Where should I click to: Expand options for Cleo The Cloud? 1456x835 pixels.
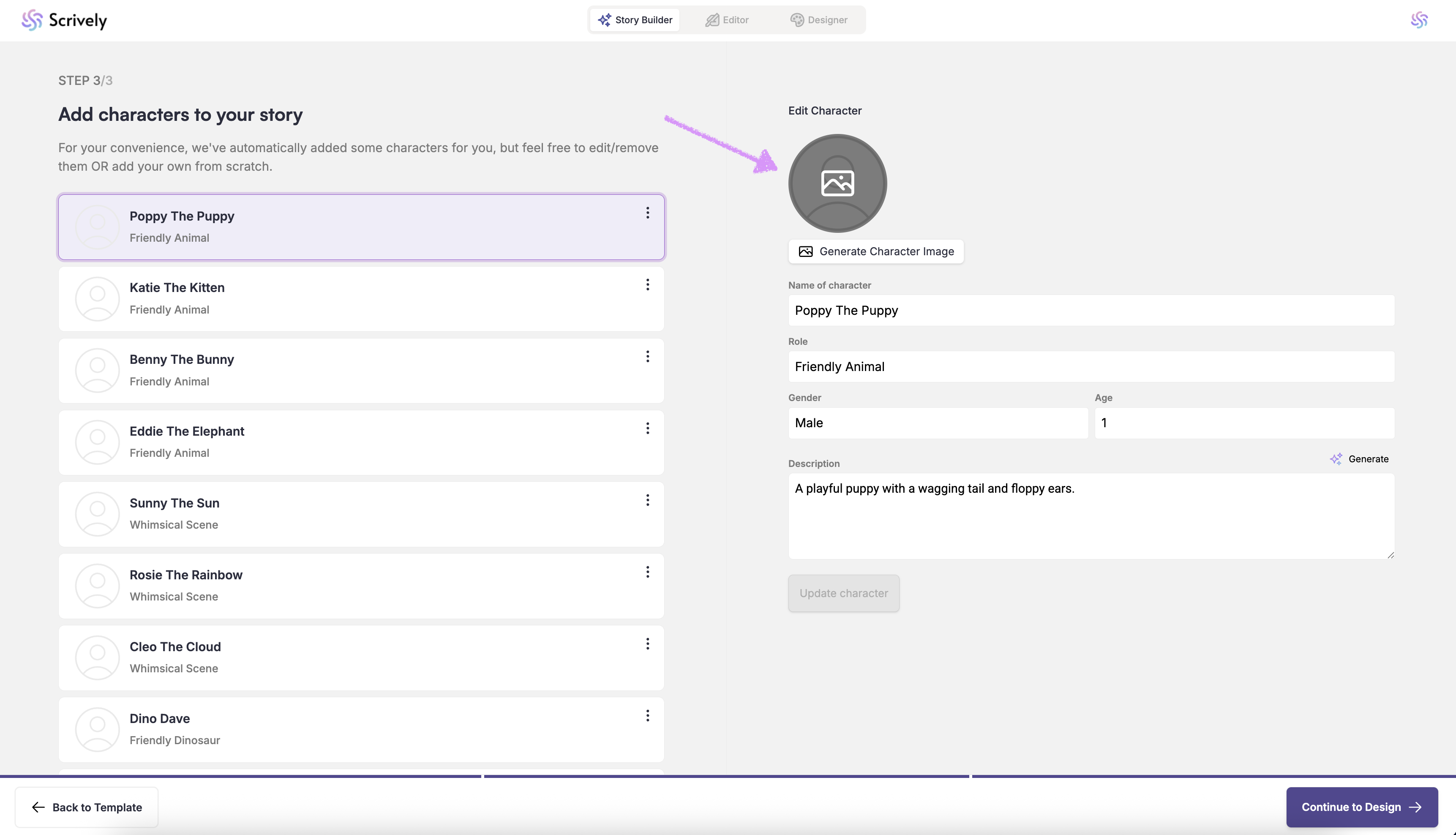[647, 644]
